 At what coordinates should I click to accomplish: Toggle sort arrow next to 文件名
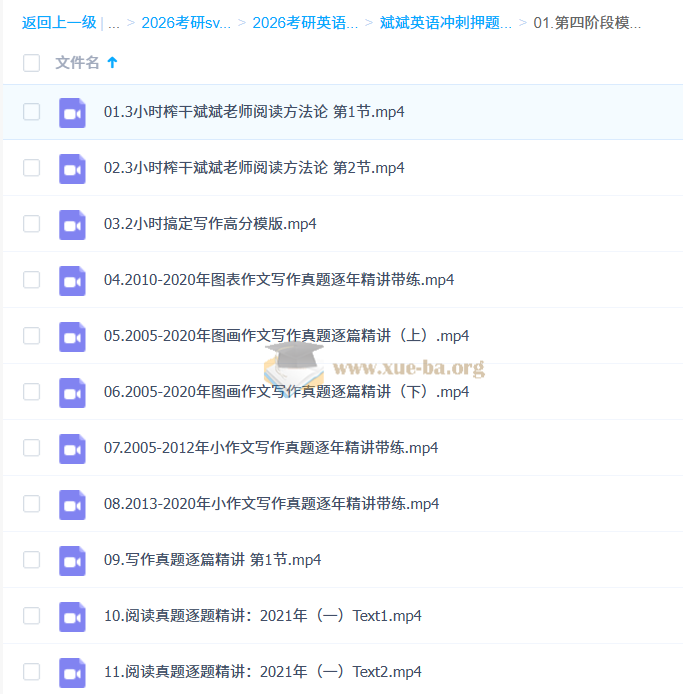point(112,63)
